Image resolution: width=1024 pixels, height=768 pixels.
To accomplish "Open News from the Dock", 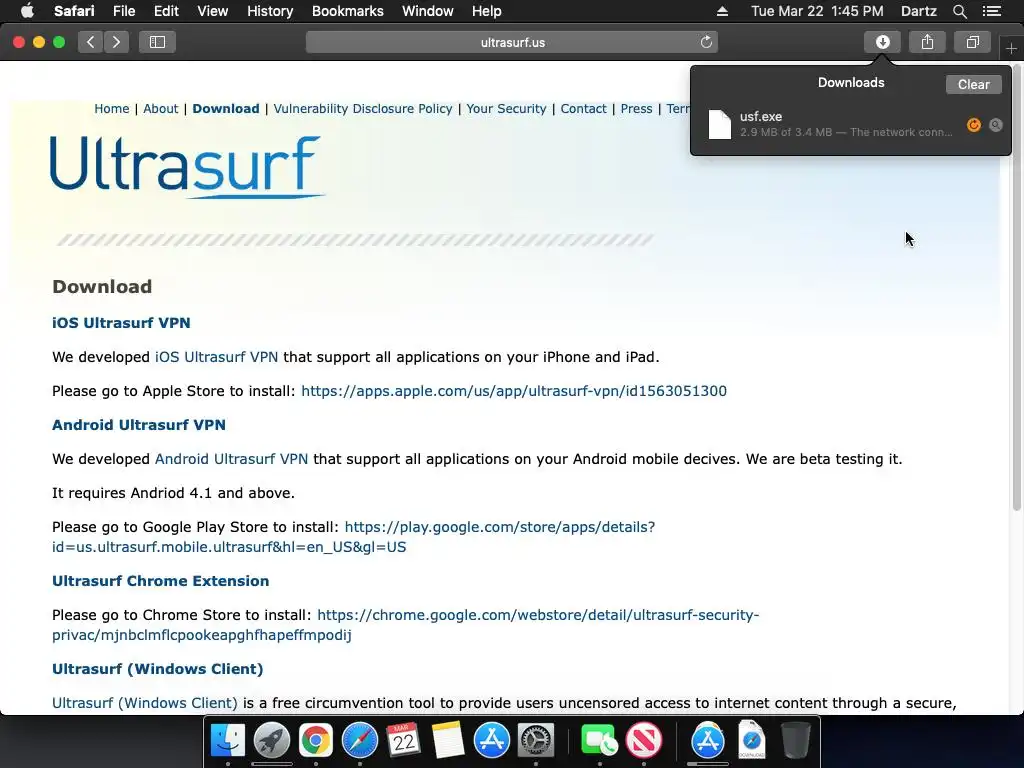I will [644, 741].
